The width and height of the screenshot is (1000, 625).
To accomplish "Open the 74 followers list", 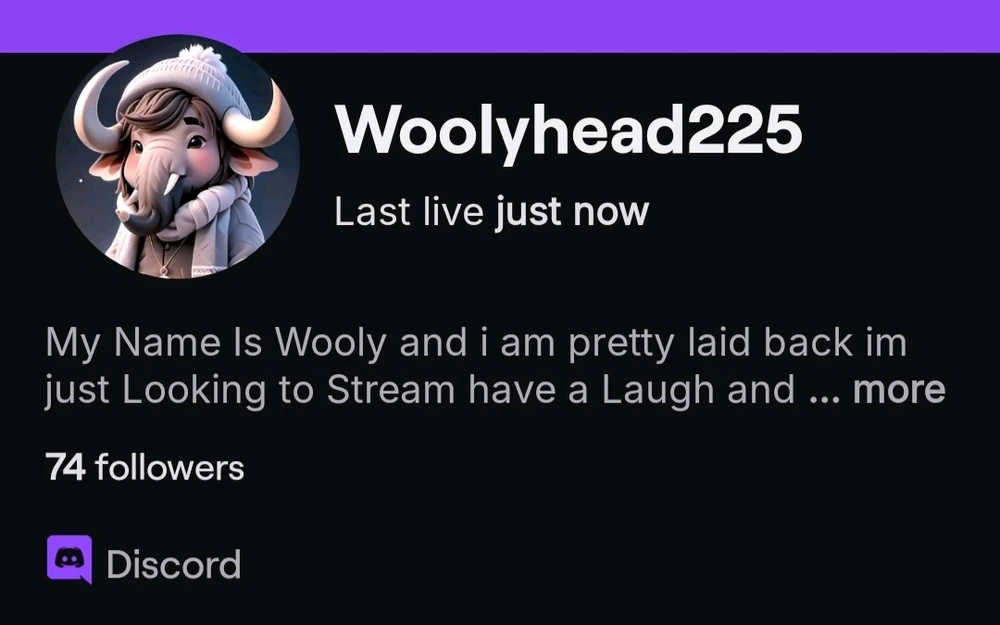I will pos(145,467).
